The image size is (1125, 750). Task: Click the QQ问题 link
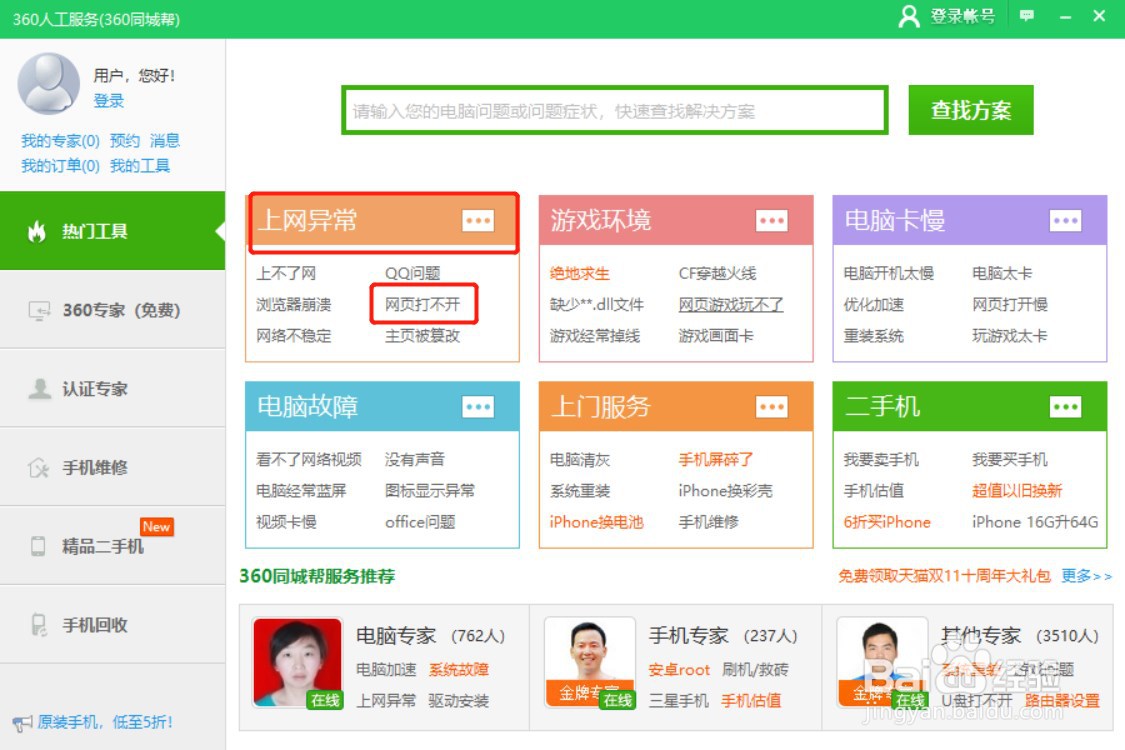(x=413, y=273)
